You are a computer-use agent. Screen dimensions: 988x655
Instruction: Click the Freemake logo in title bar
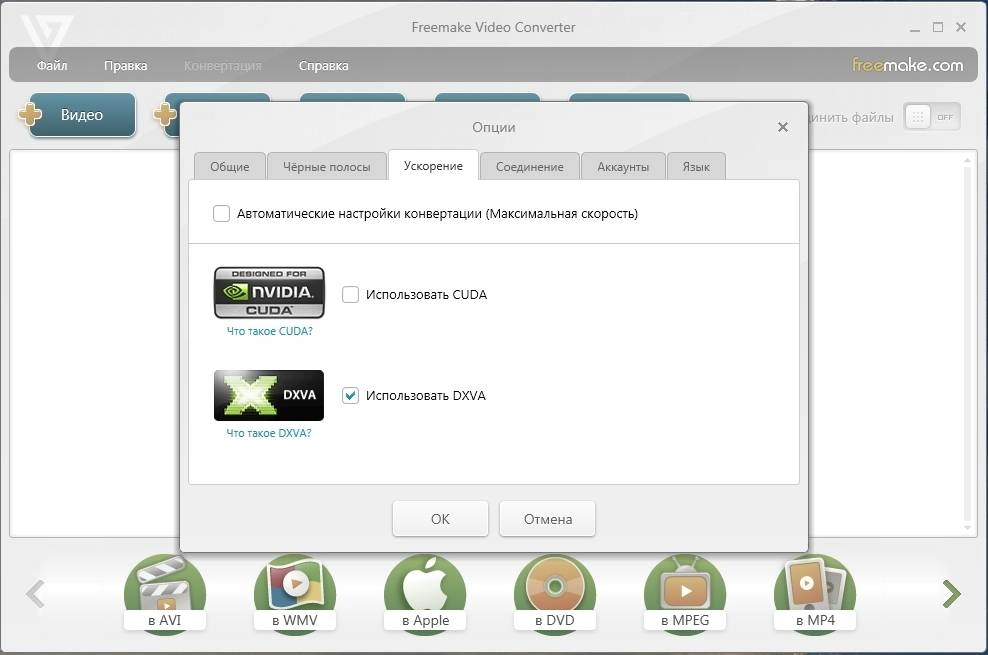coord(47,31)
